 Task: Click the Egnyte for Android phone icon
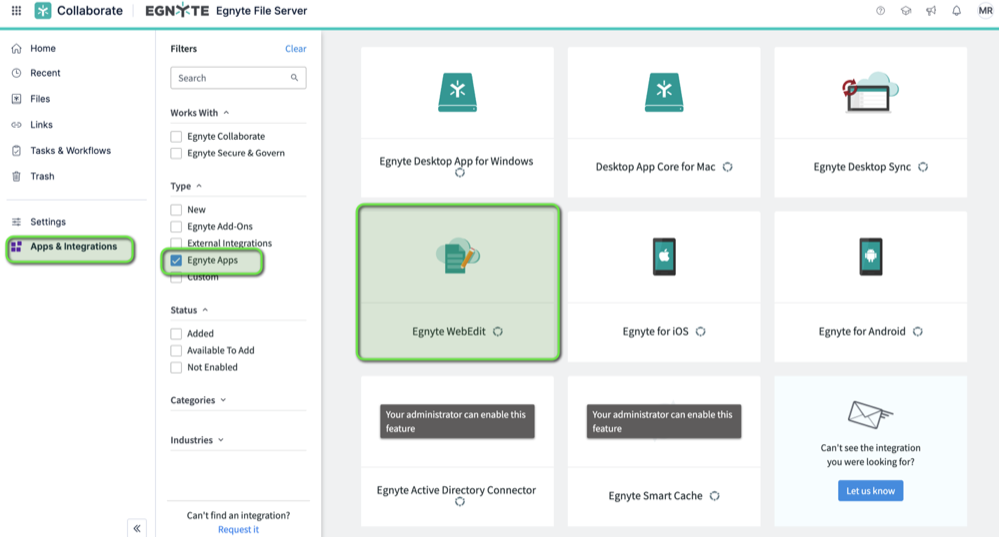(870, 256)
